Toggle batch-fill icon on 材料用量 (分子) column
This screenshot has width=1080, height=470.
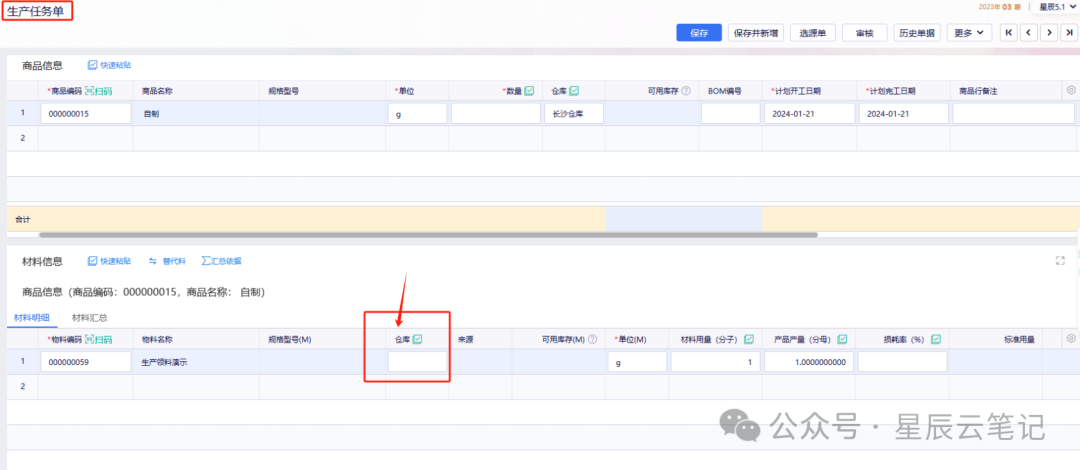[749, 340]
